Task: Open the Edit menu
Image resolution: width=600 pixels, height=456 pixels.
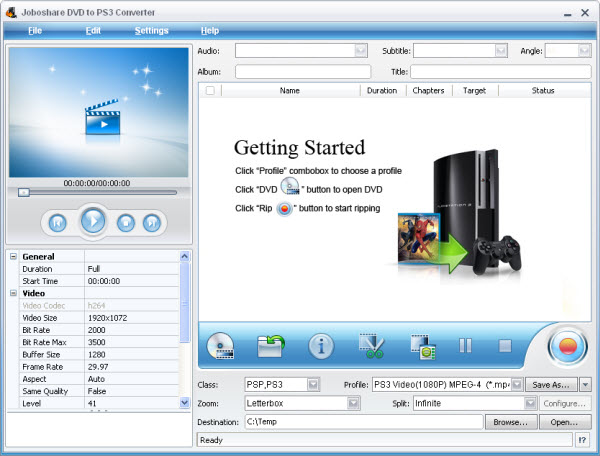Action: (93, 31)
